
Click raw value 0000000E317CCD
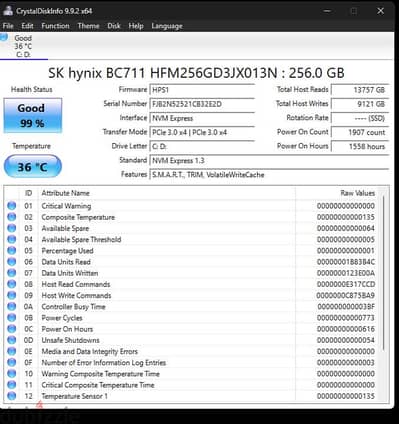tap(346, 284)
